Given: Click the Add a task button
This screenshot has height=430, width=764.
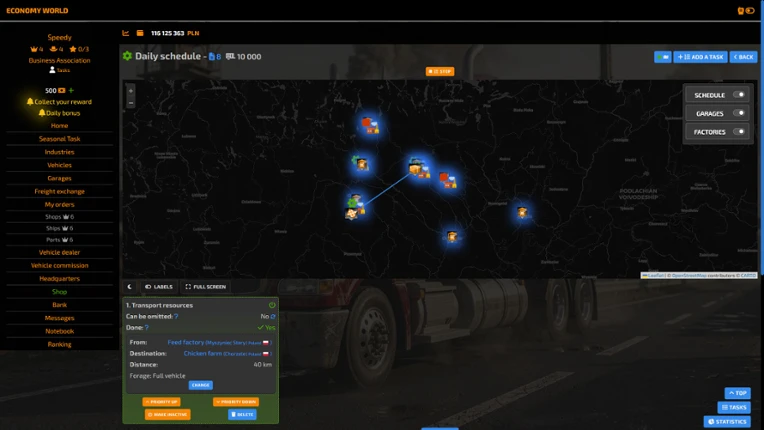Looking at the screenshot, I should [700, 57].
